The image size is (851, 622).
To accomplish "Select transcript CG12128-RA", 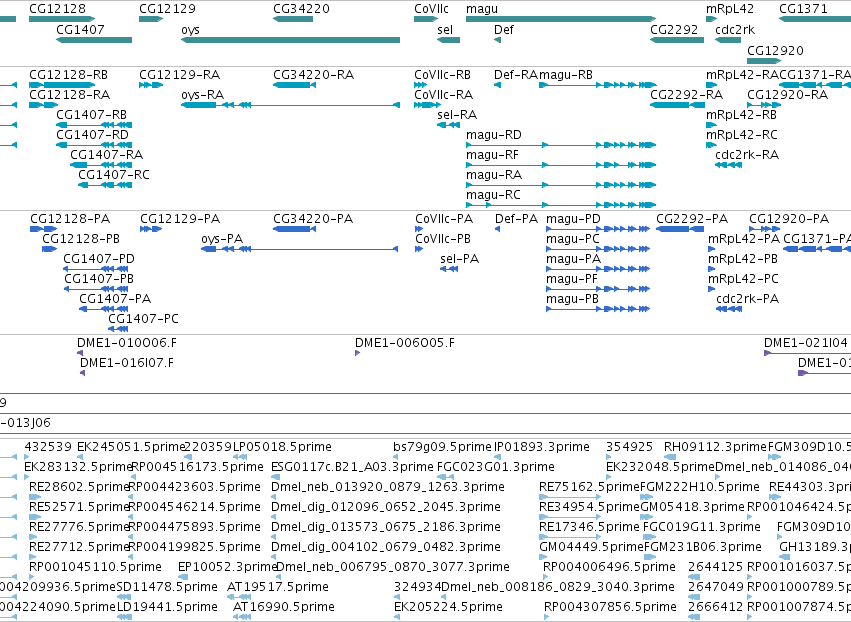I will pos(69,94).
